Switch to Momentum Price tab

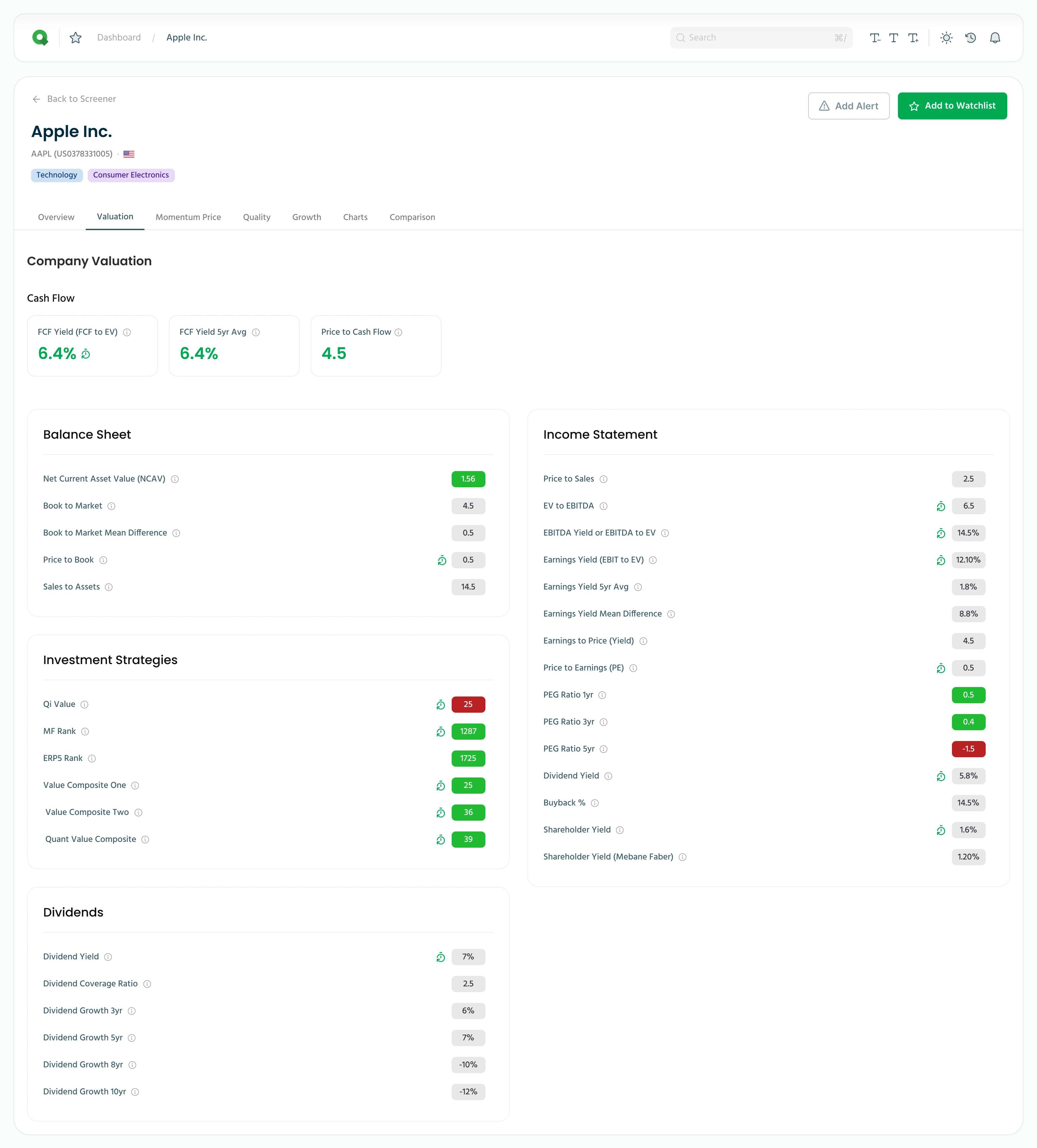(188, 218)
